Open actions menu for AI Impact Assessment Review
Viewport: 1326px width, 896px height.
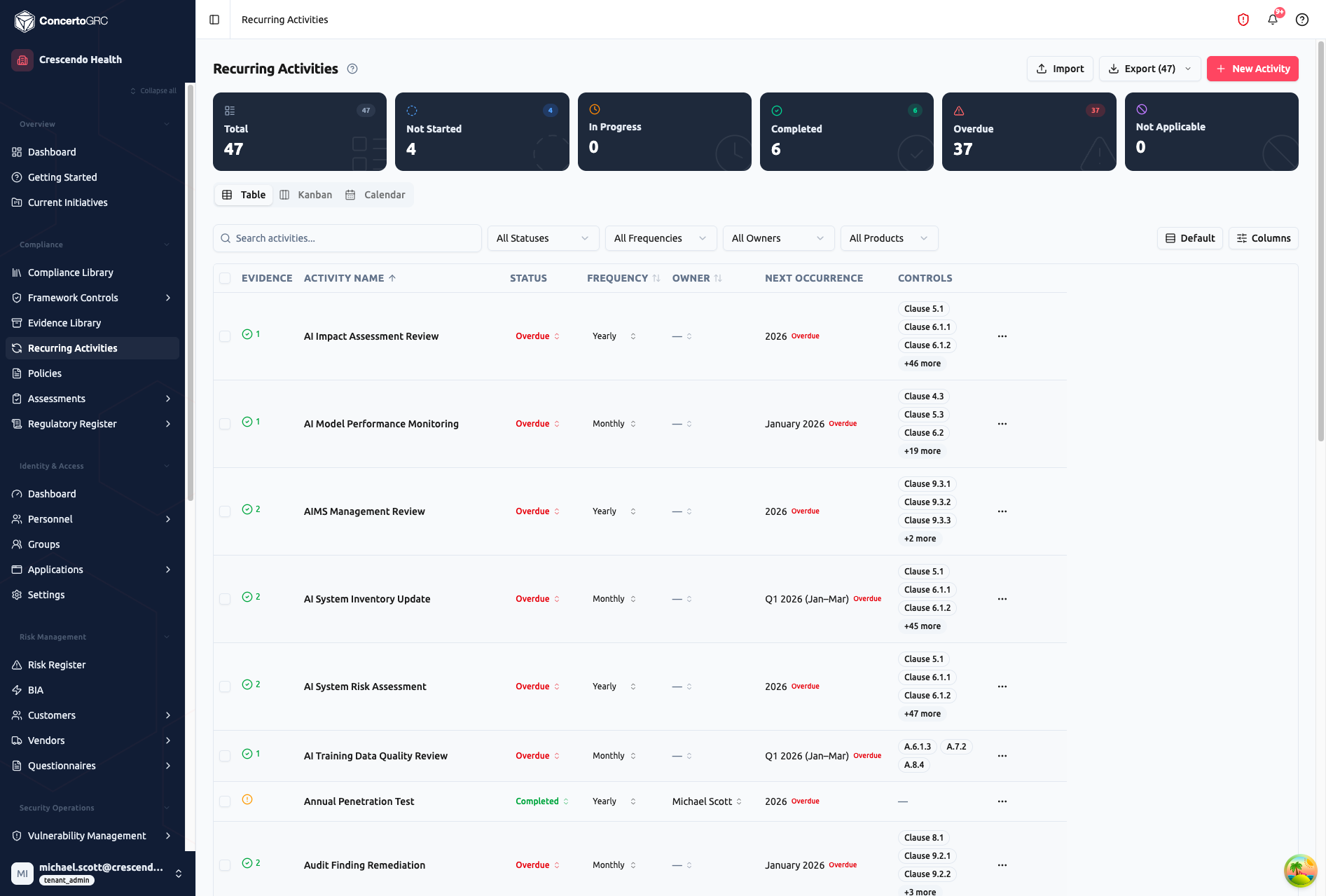click(x=1002, y=336)
